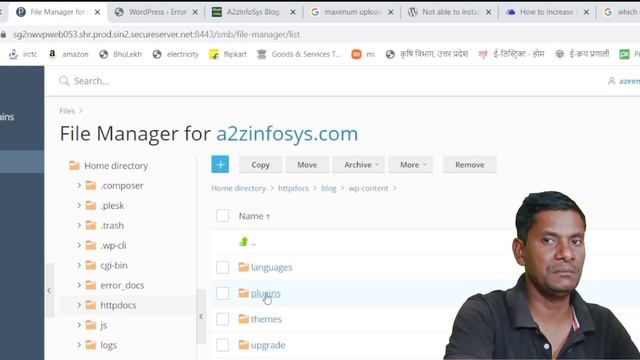Image resolution: width=640 pixels, height=360 pixels.
Task: Sort by the Name column header
Action: (x=251, y=216)
